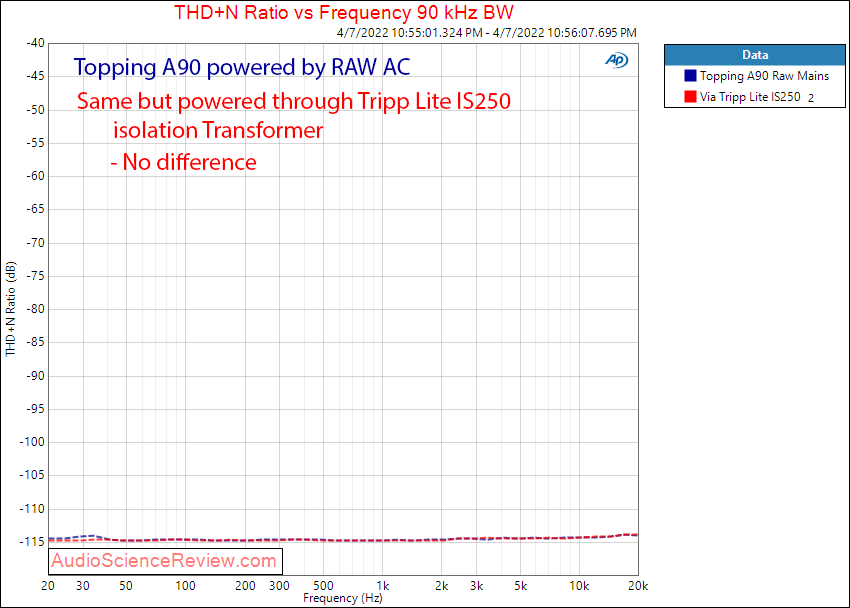Click the -100 y-axis tick label
850x608 pixels.
click(x=33, y=442)
